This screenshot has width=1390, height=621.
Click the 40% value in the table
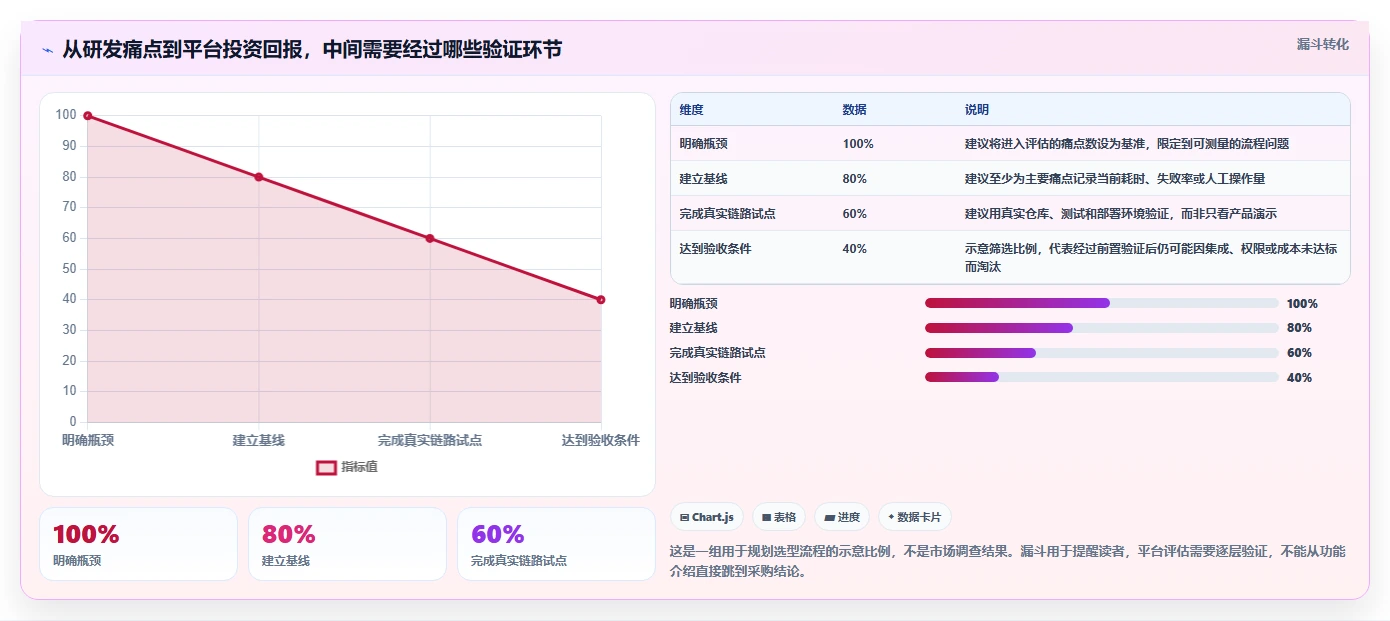click(x=855, y=249)
